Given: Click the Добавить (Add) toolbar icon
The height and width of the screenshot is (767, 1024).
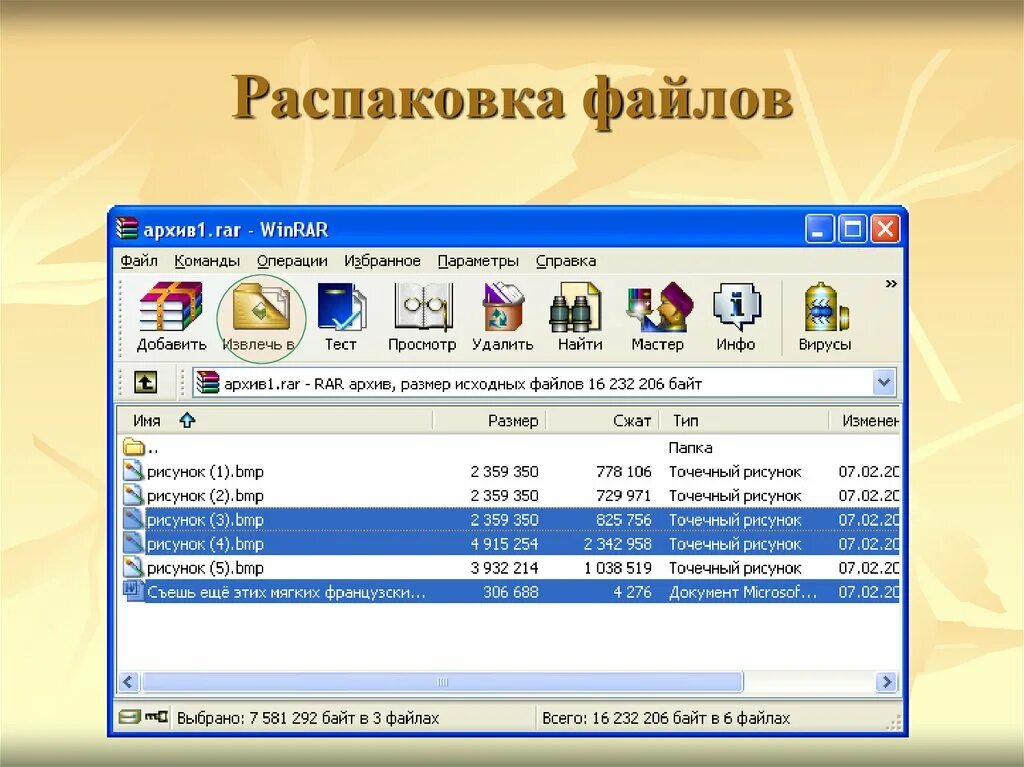Looking at the screenshot, I should 171,317.
